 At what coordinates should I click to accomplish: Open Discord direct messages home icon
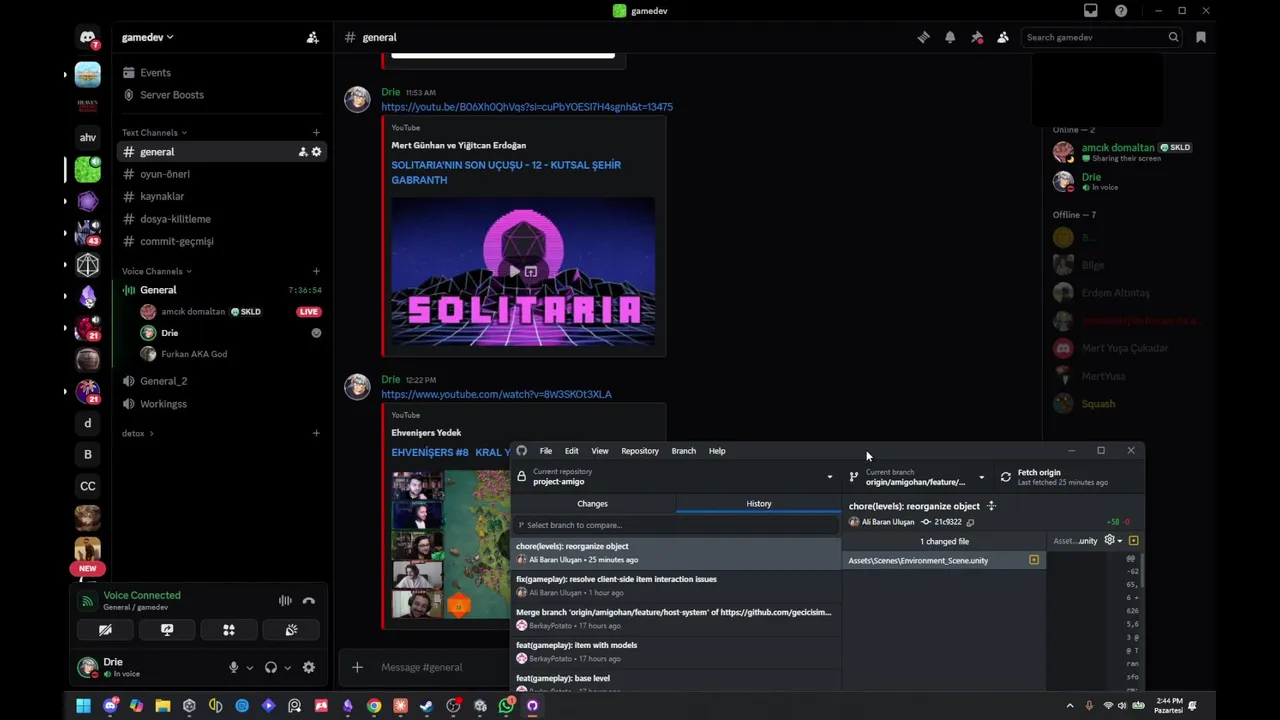(x=88, y=38)
